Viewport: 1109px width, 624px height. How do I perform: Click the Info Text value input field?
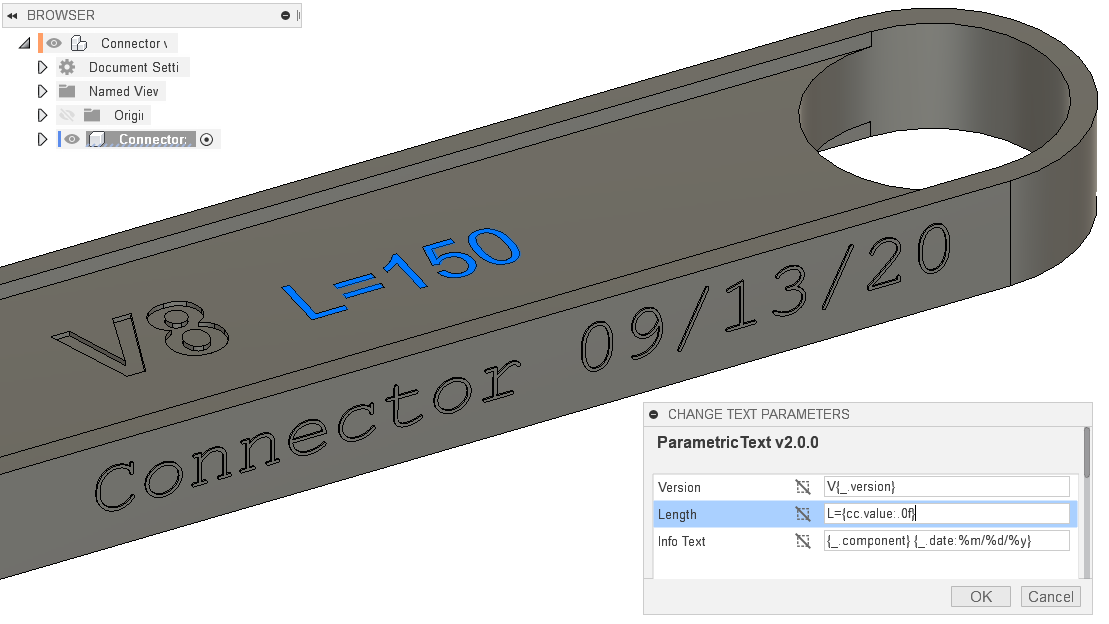click(946, 541)
